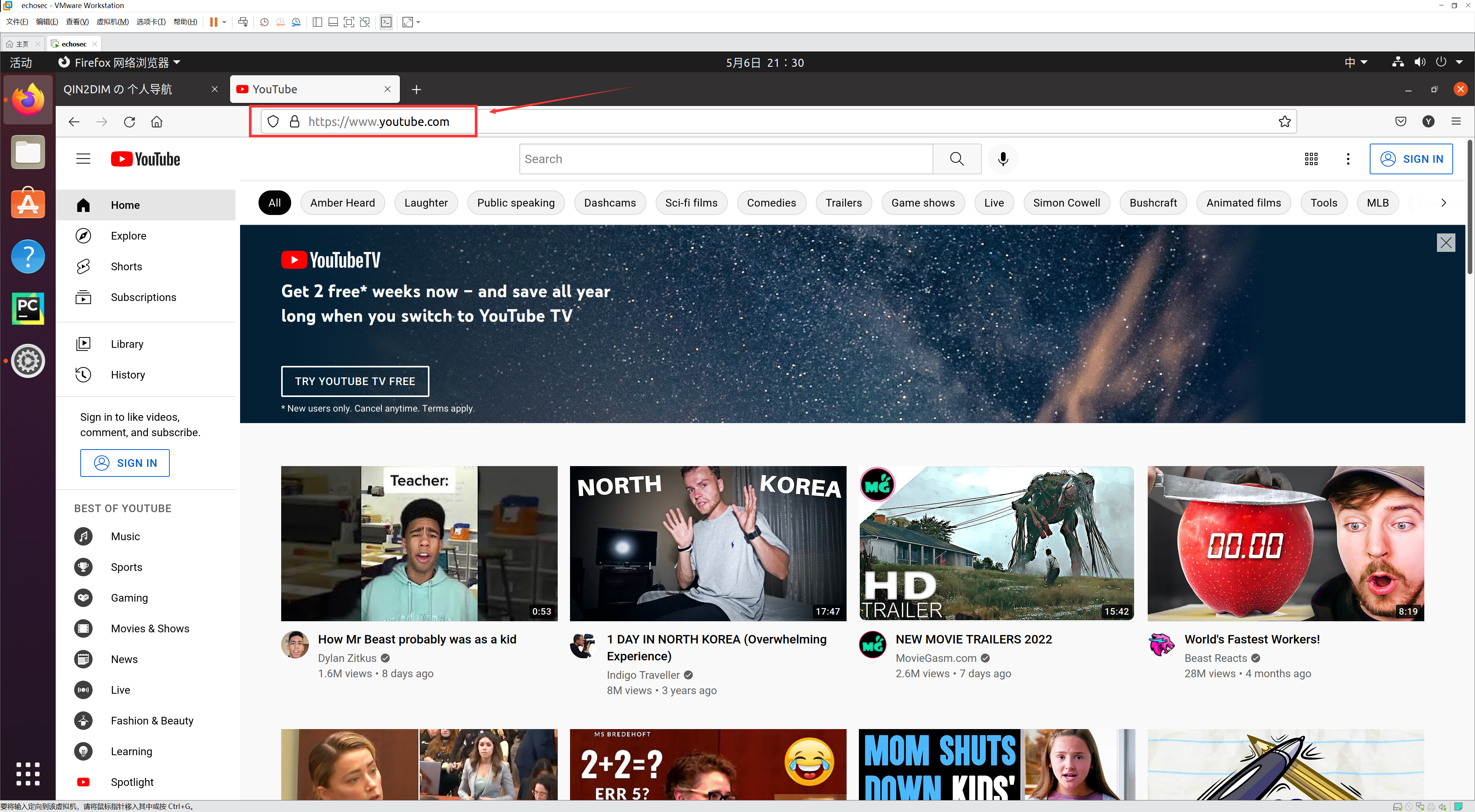Viewport: 1475px width, 812px height.
Task: Open History in the sidebar
Action: (x=146, y=375)
